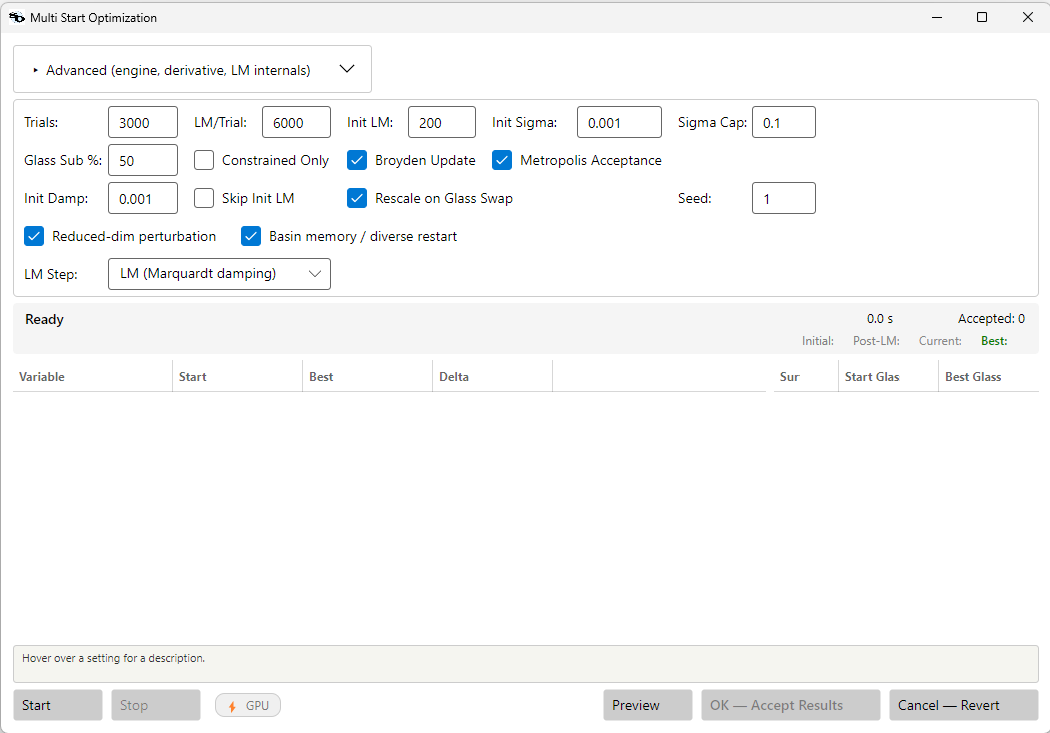Click the Accepted: 0 counter
Screen dimensions: 1050x733
pyautogui.click(x=991, y=319)
